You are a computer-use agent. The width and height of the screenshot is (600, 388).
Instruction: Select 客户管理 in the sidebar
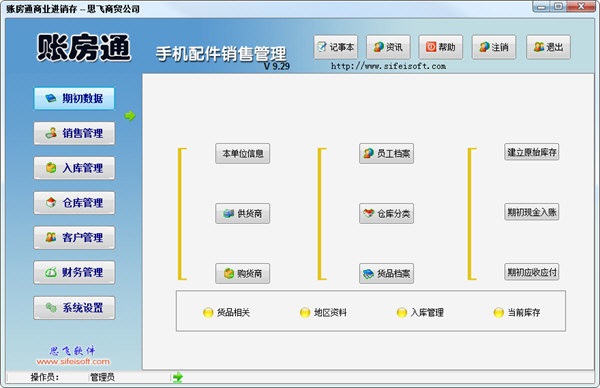pos(74,238)
